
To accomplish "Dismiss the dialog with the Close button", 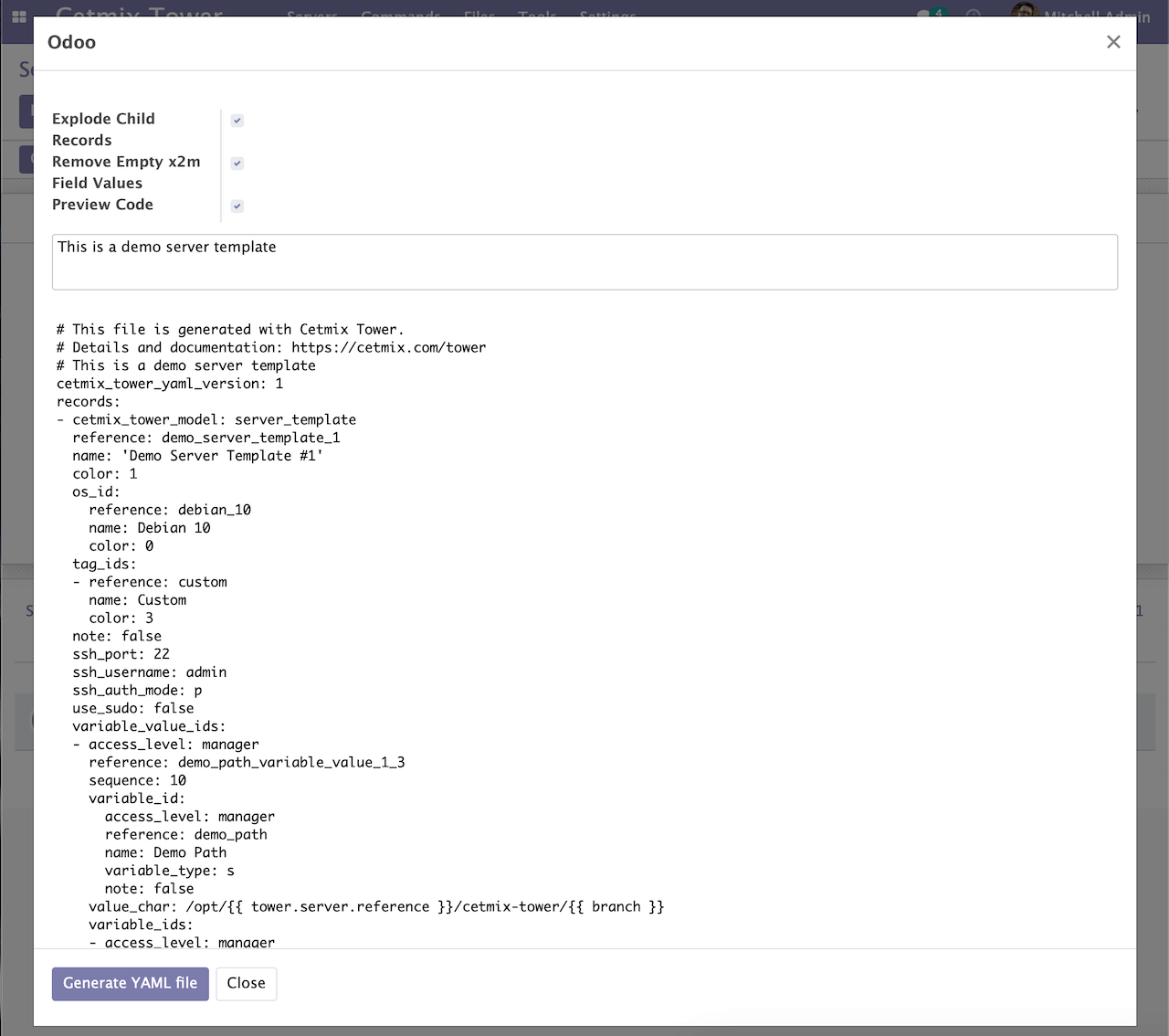I will click(246, 984).
